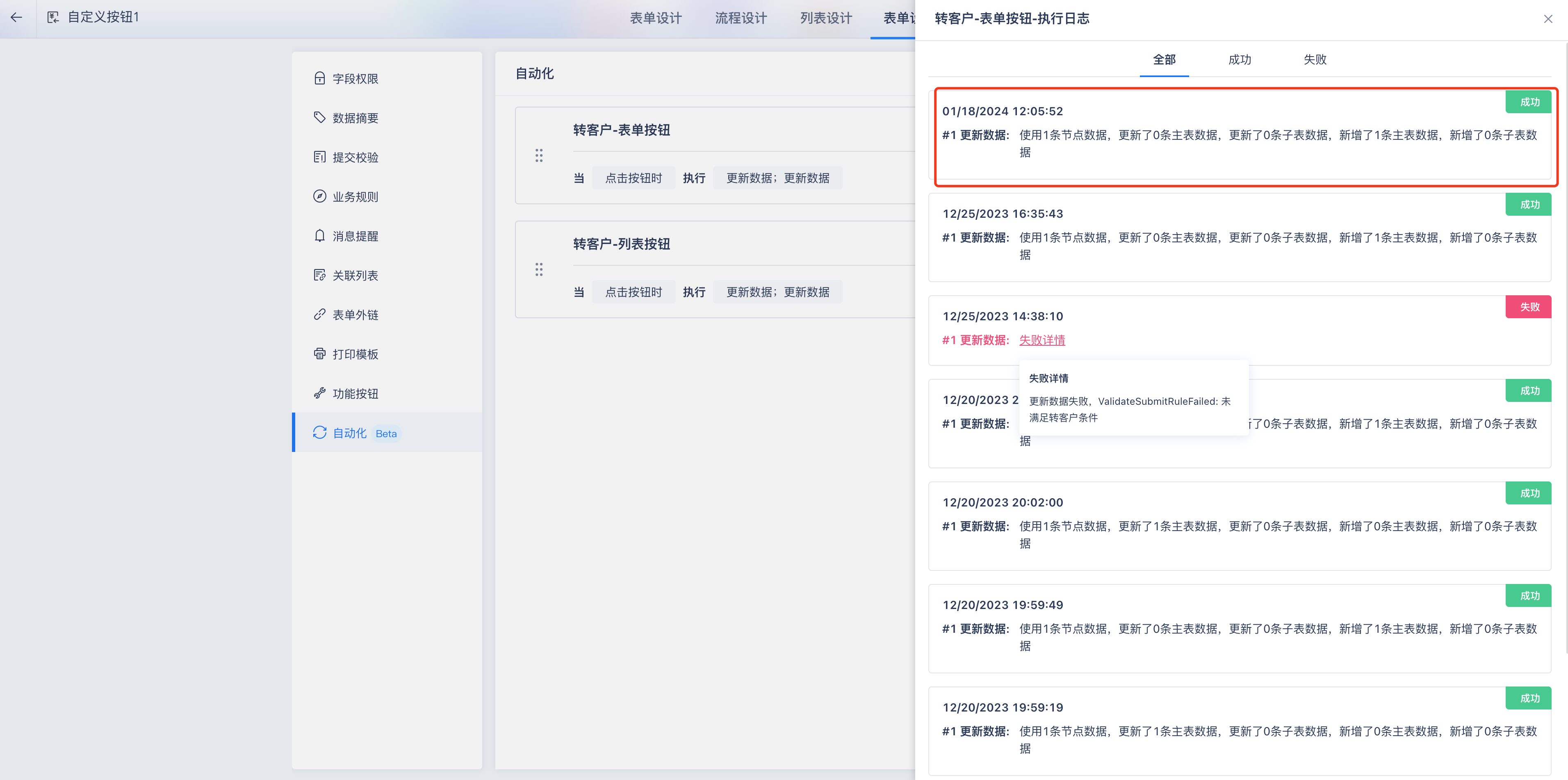Select 自动化 Beta menu item
This screenshot has height=780, width=1568.
pos(387,432)
